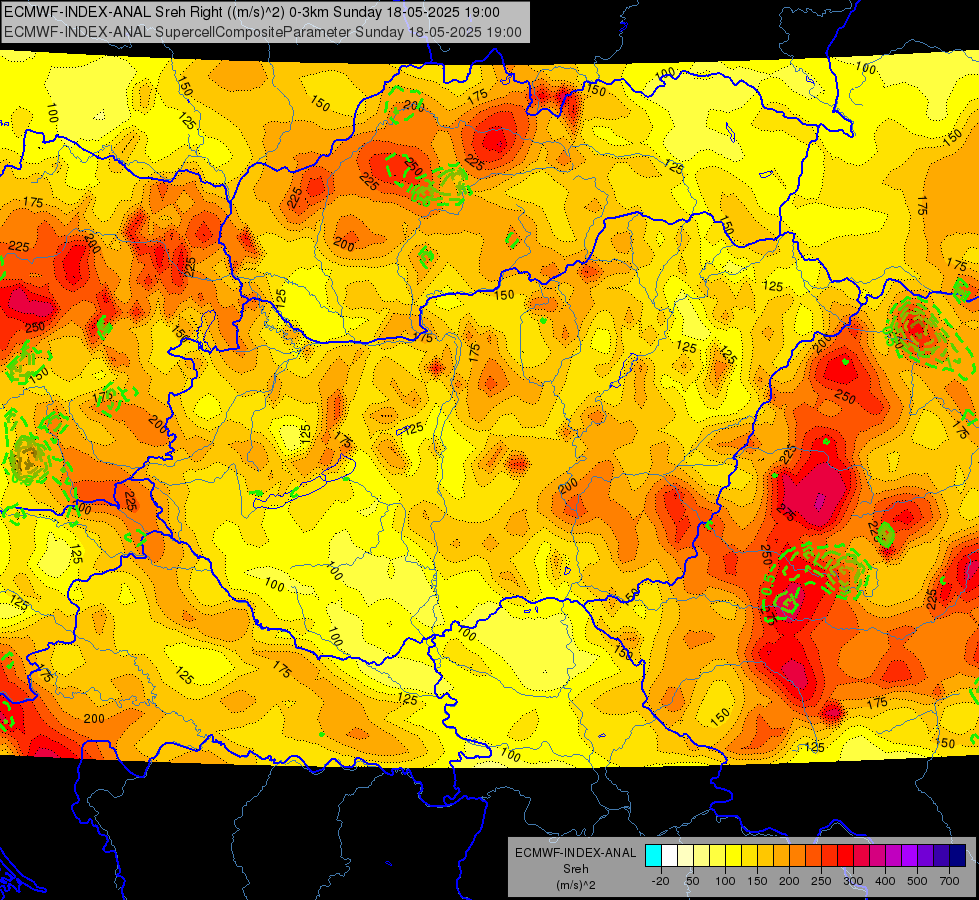Click the '(m/s)^2' unit label in legend

575,885
